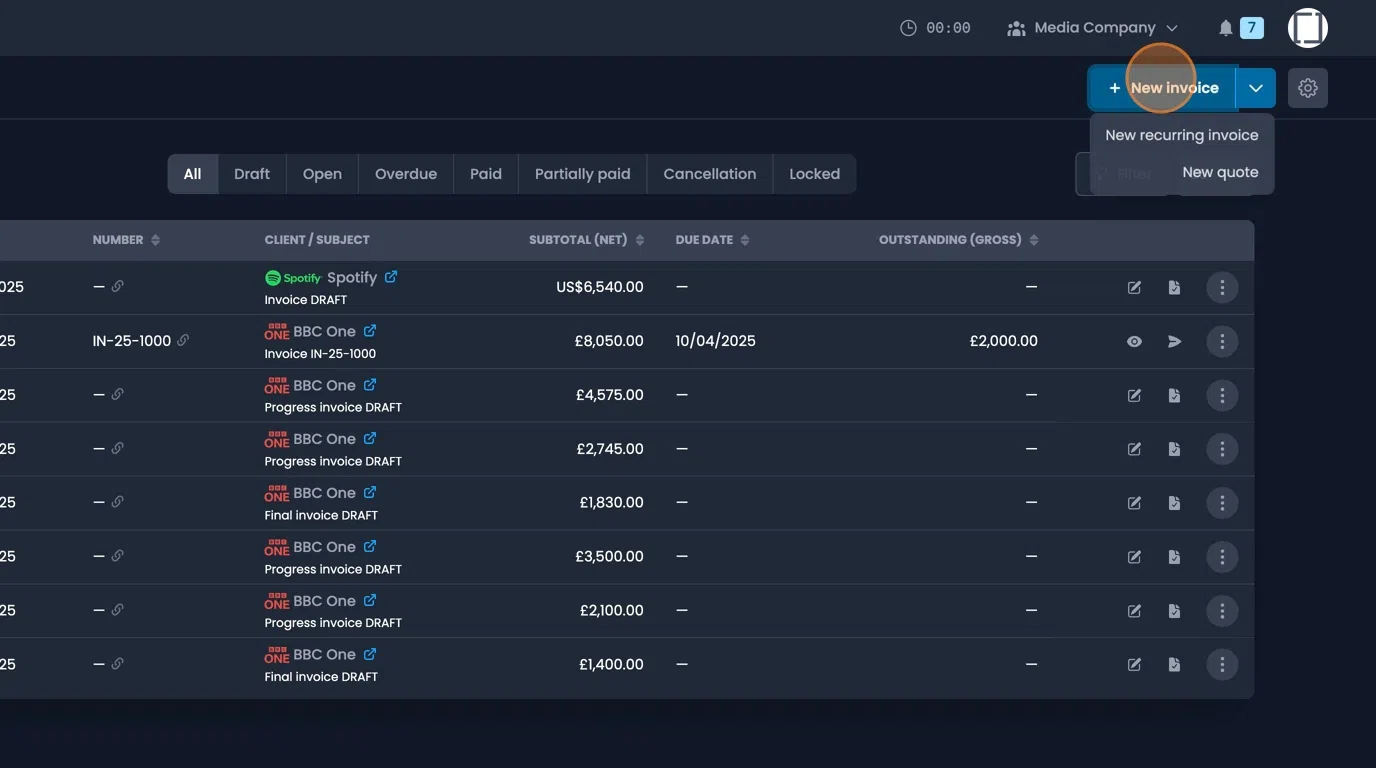This screenshot has height=768, width=1376.
Task: Toggle sorting on the NUMBER column
Action: [x=155, y=239]
